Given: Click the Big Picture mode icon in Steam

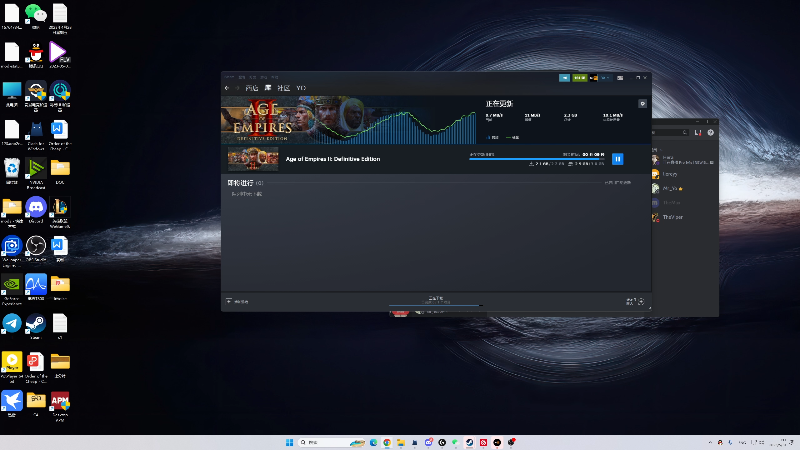Looking at the screenshot, I should pyautogui.click(x=620, y=78).
